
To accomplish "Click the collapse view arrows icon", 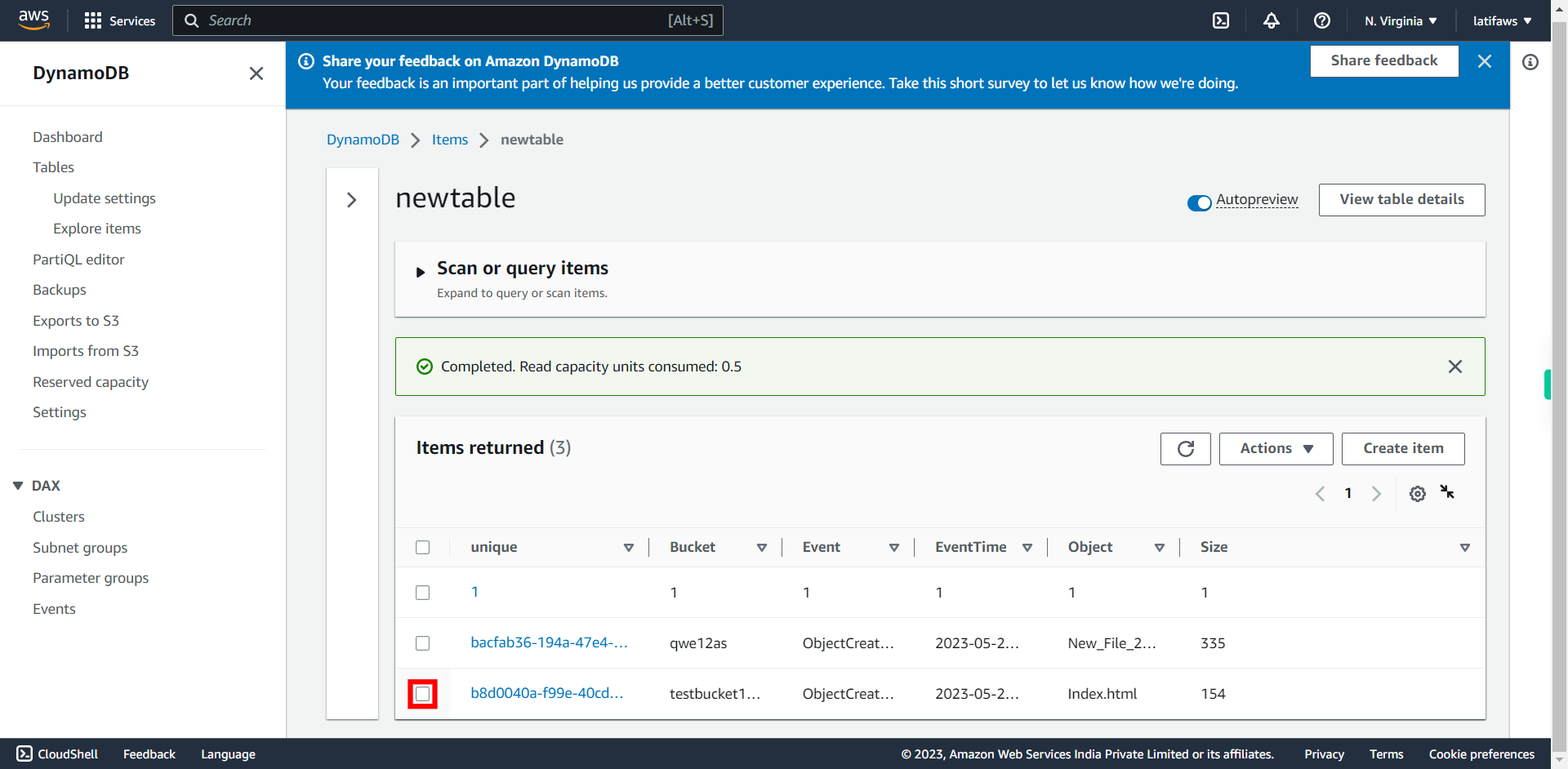I will click(x=1448, y=491).
